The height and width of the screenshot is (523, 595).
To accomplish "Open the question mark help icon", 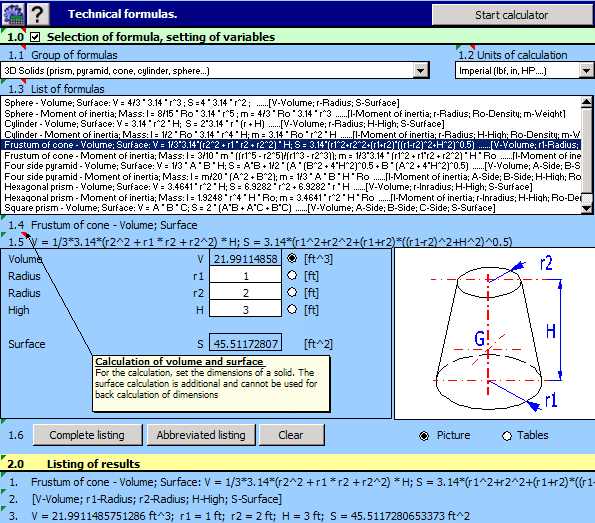I will (x=37, y=14).
